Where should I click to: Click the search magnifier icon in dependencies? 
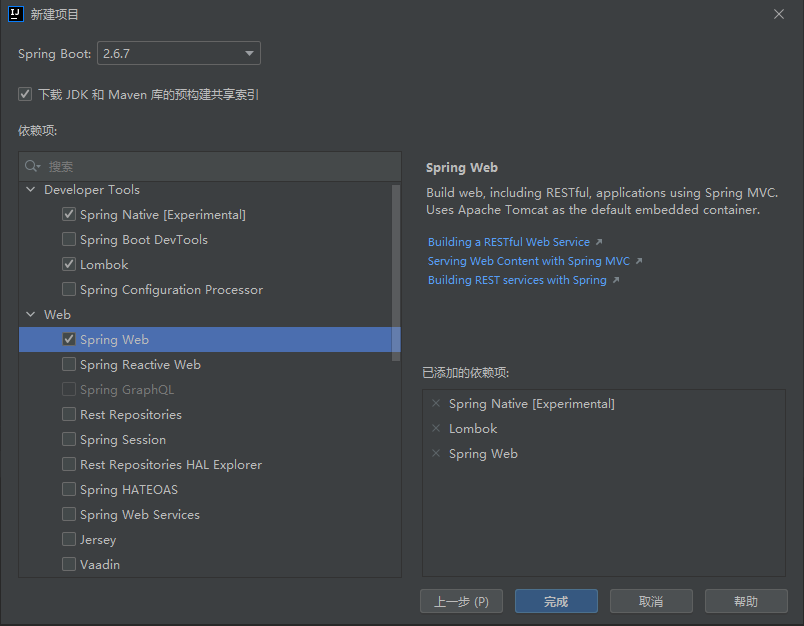(x=32, y=166)
